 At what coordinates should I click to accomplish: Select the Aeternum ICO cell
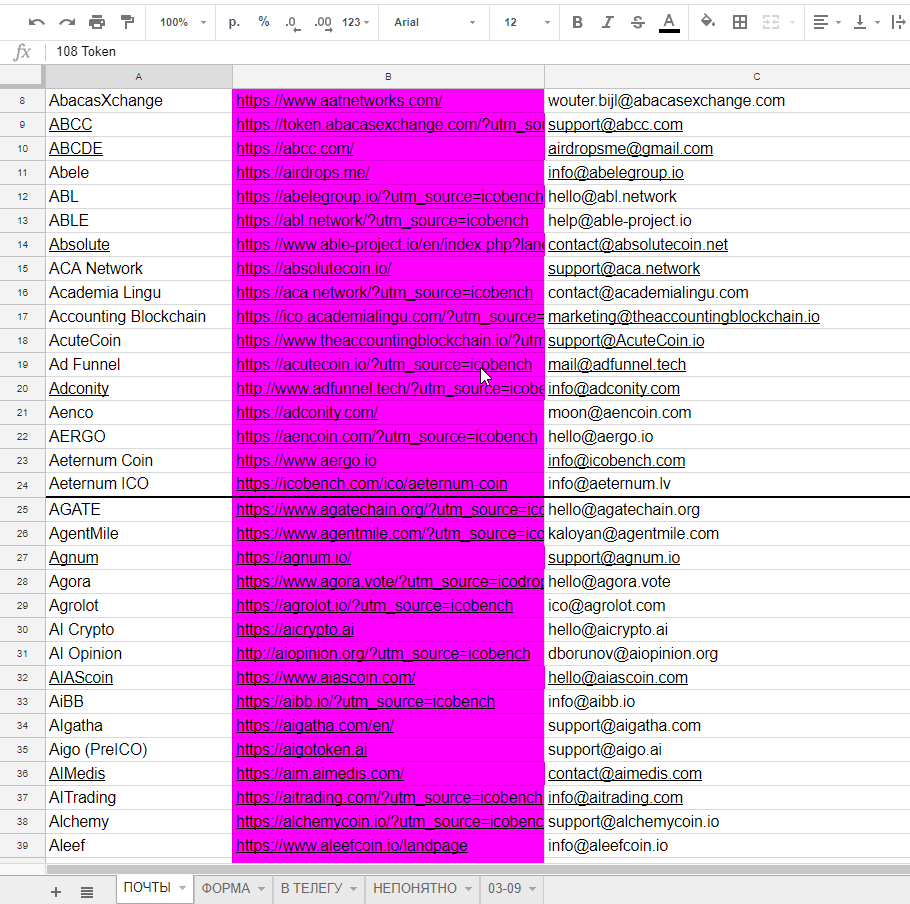coord(139,484)
